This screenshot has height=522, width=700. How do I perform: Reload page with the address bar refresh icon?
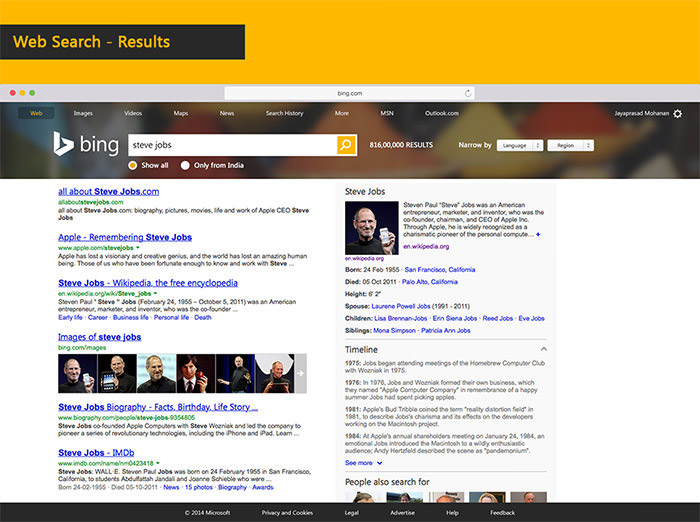468,93
